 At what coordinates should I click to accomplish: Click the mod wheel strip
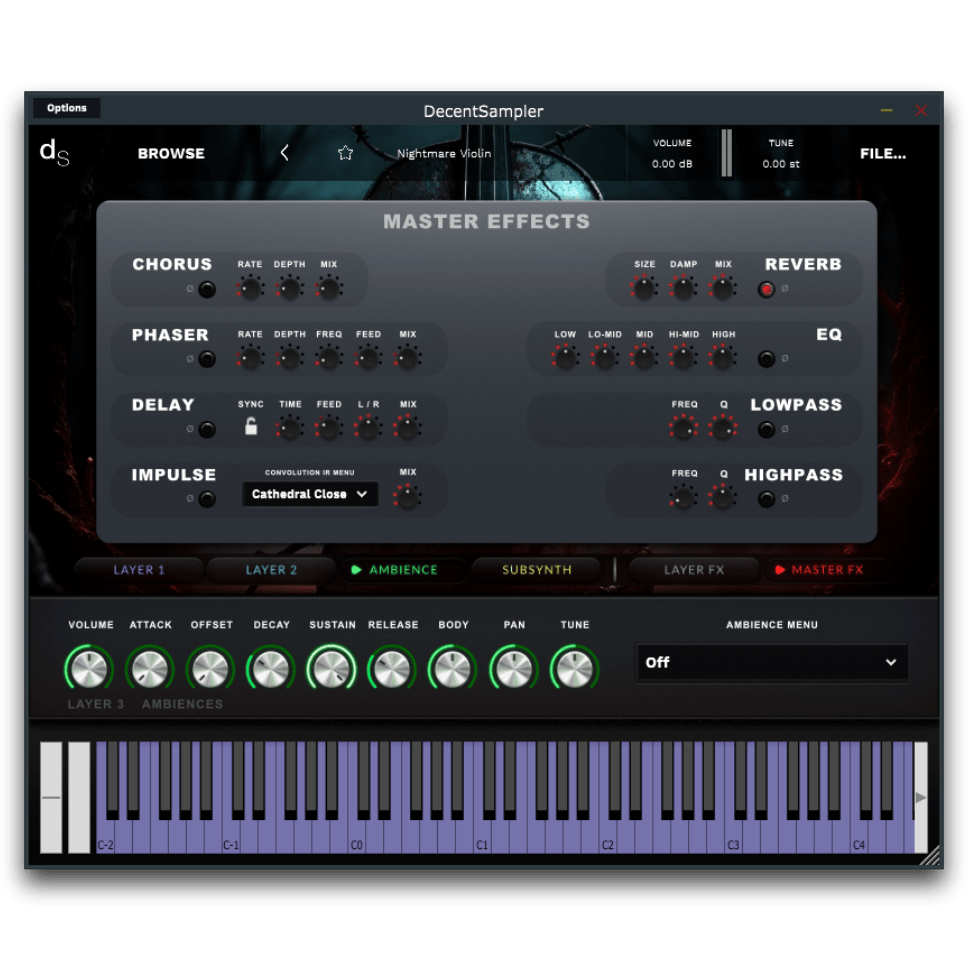[79, 797]
